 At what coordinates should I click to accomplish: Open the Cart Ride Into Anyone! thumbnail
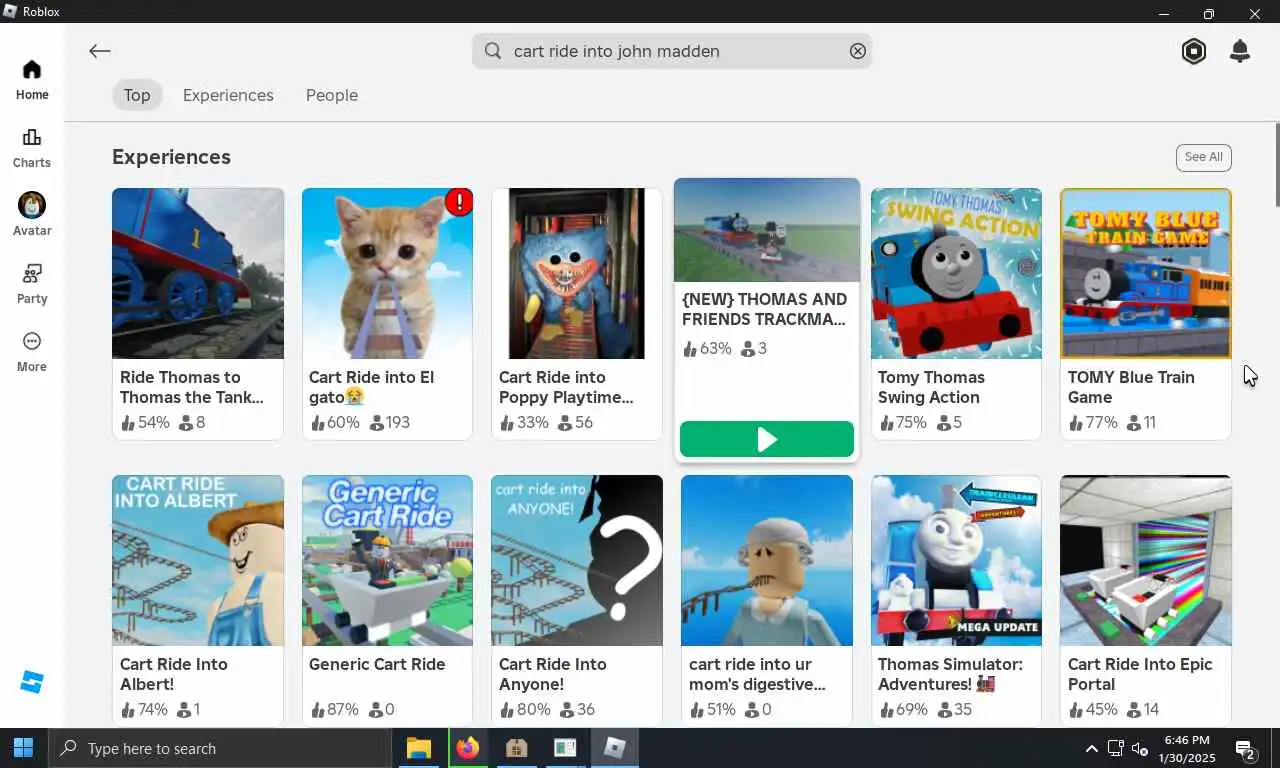point(577,560)
